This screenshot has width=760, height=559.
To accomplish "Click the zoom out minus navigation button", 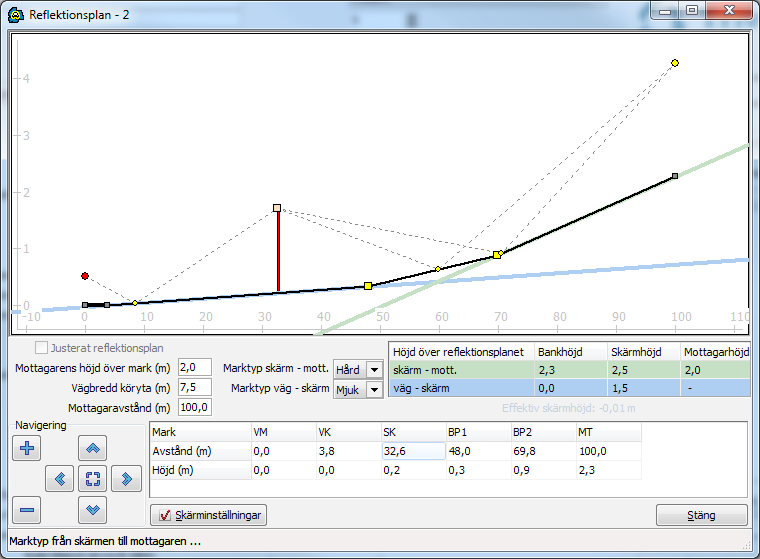I will (27, 510).
